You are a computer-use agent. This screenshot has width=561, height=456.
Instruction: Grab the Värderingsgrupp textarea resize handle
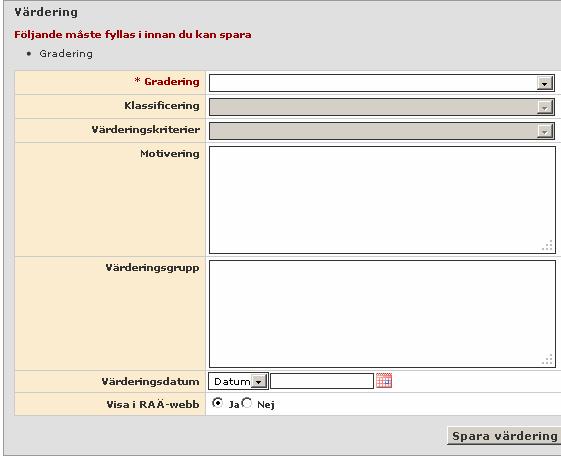548,359
